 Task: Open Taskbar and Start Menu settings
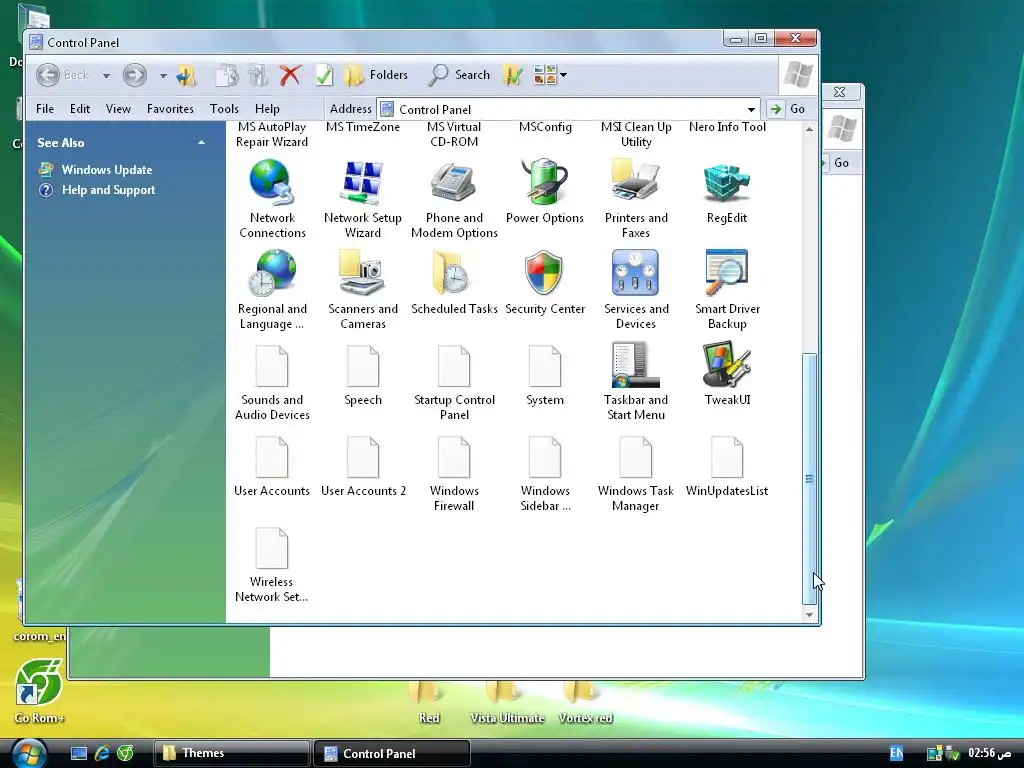[x=635, y=381]
